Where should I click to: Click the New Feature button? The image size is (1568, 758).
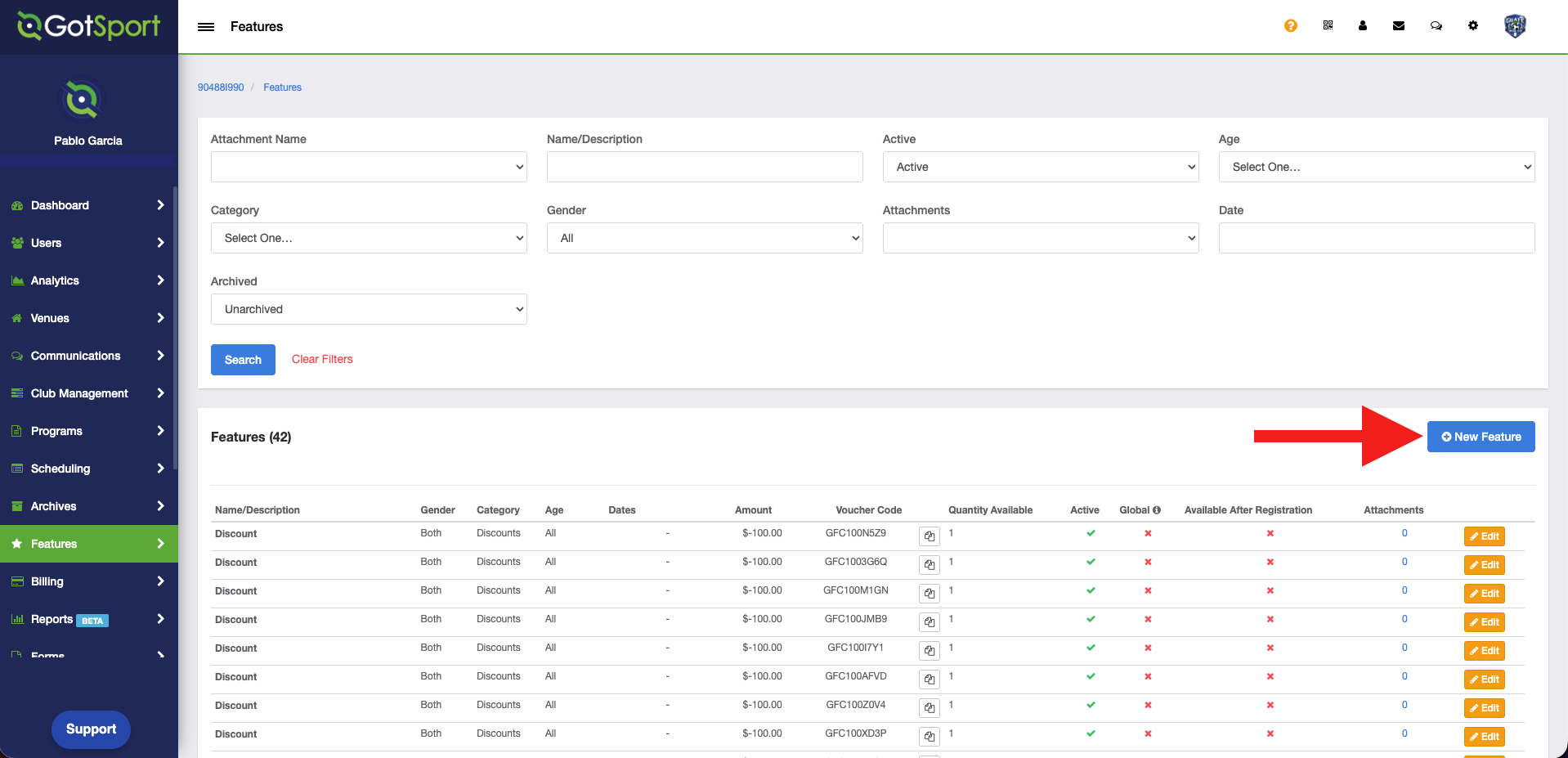pyautogui.click(x=1481, y=437)
